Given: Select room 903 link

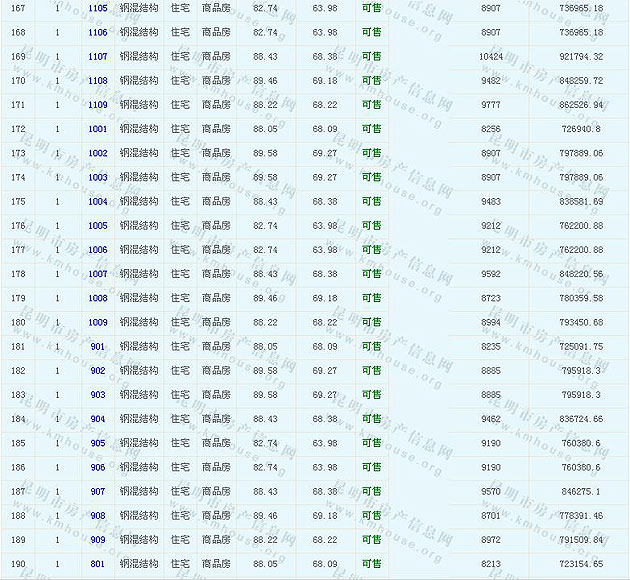Looking at the screenshot, I should pos(97,395).
